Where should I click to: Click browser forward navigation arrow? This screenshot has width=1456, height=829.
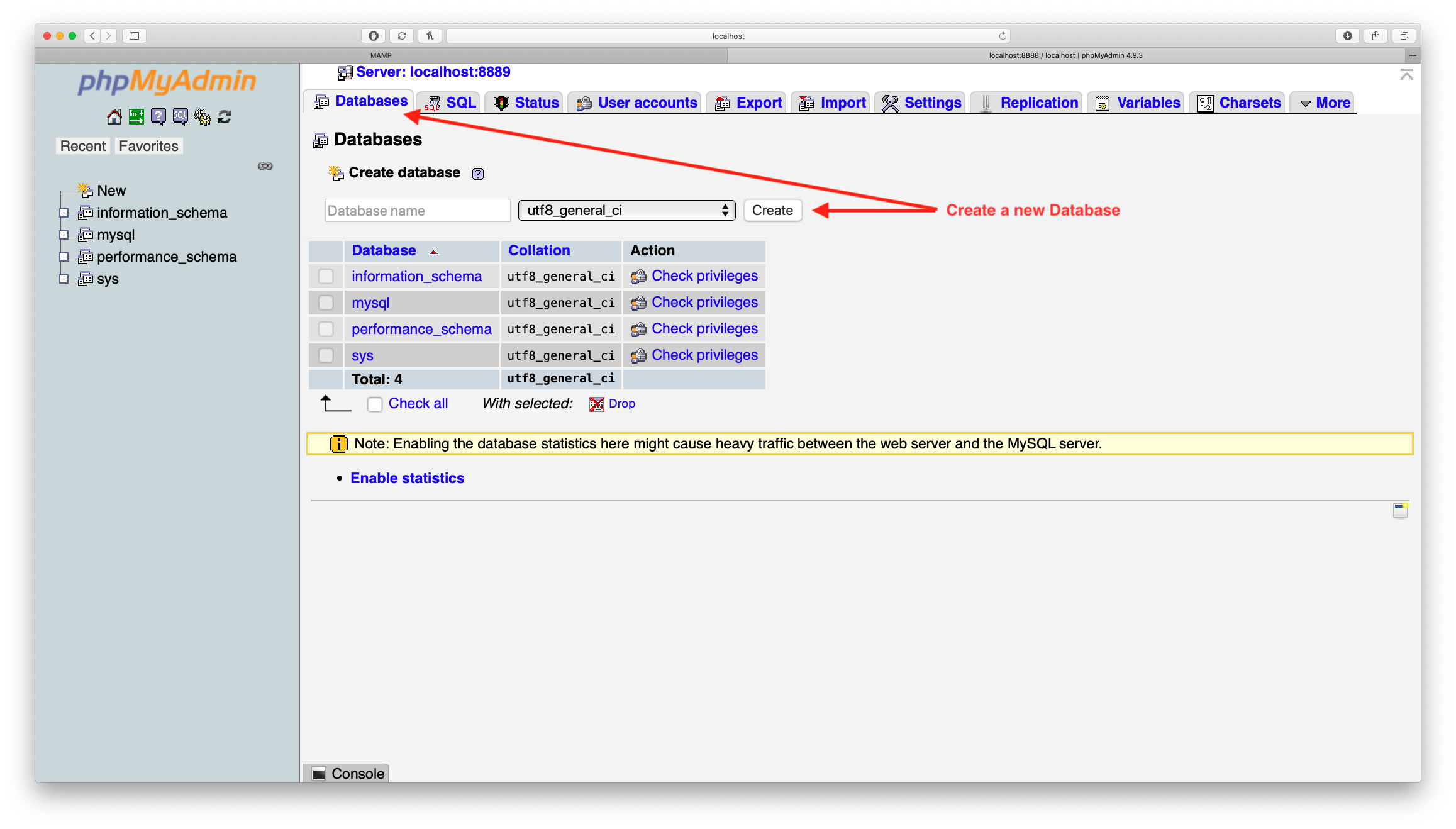tap(109, 36)
